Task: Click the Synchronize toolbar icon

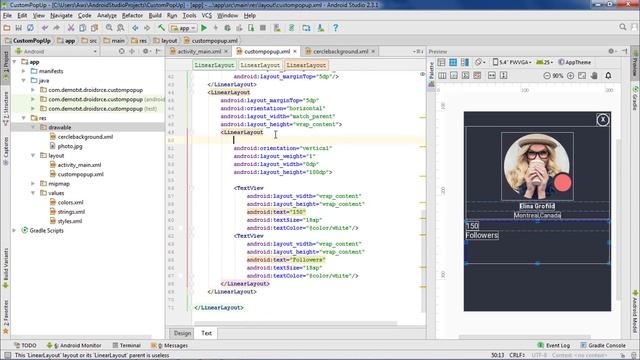Action: click(30, 28)
